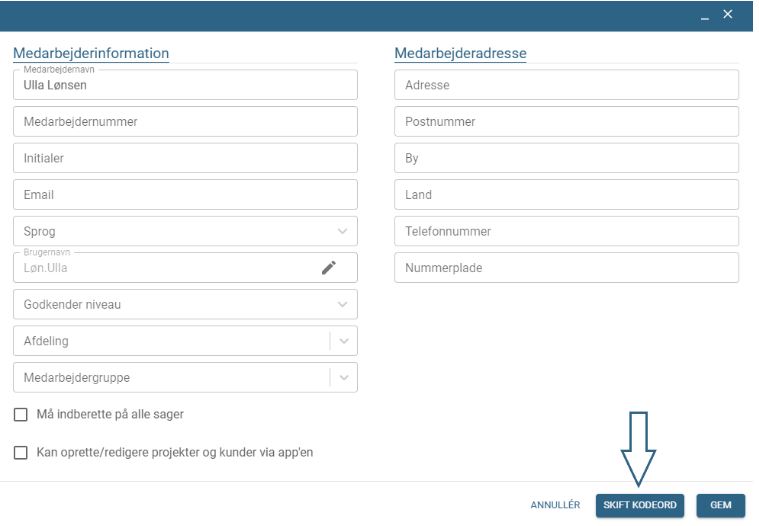759x526 pixels.
Task: Enable 'Må indberette på alle sager' checkbox
Action: tap(21, 414)
